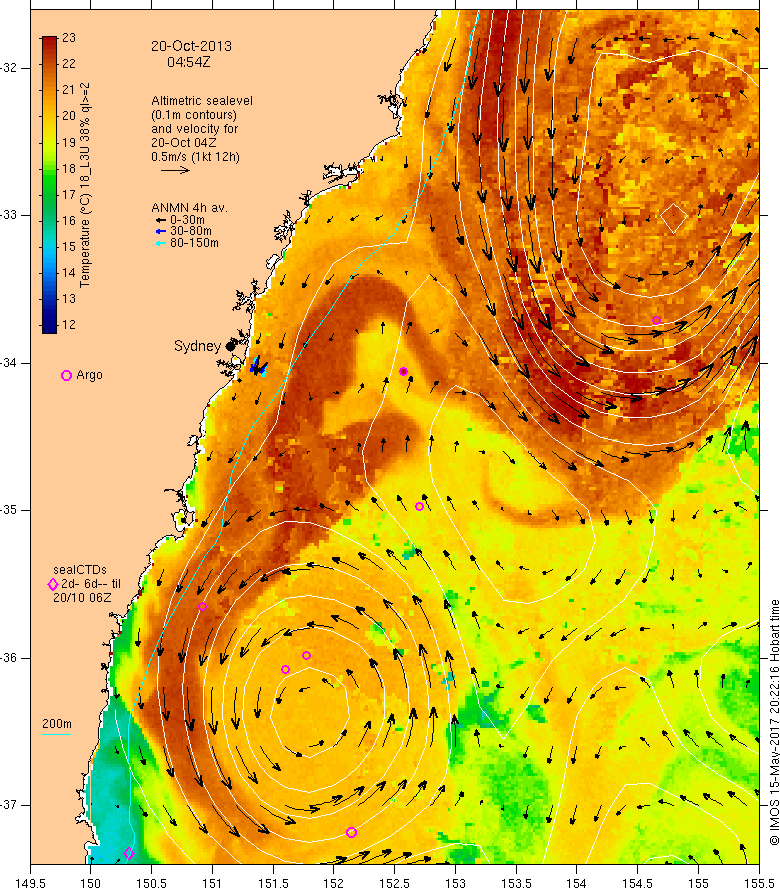Click the Argo float near 35.65S 150.9E
Image resolution: width=780 pixels, height=890 pixels.
pyautogui.click(x=202, y=607)
